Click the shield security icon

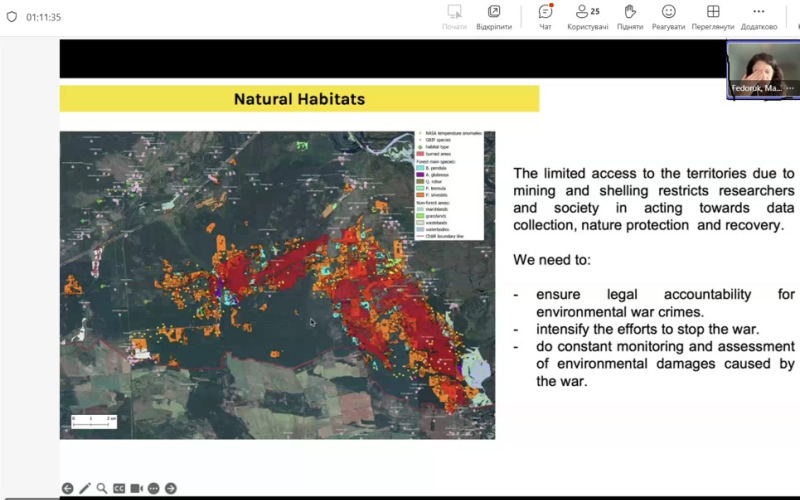(x=12, y=17)
